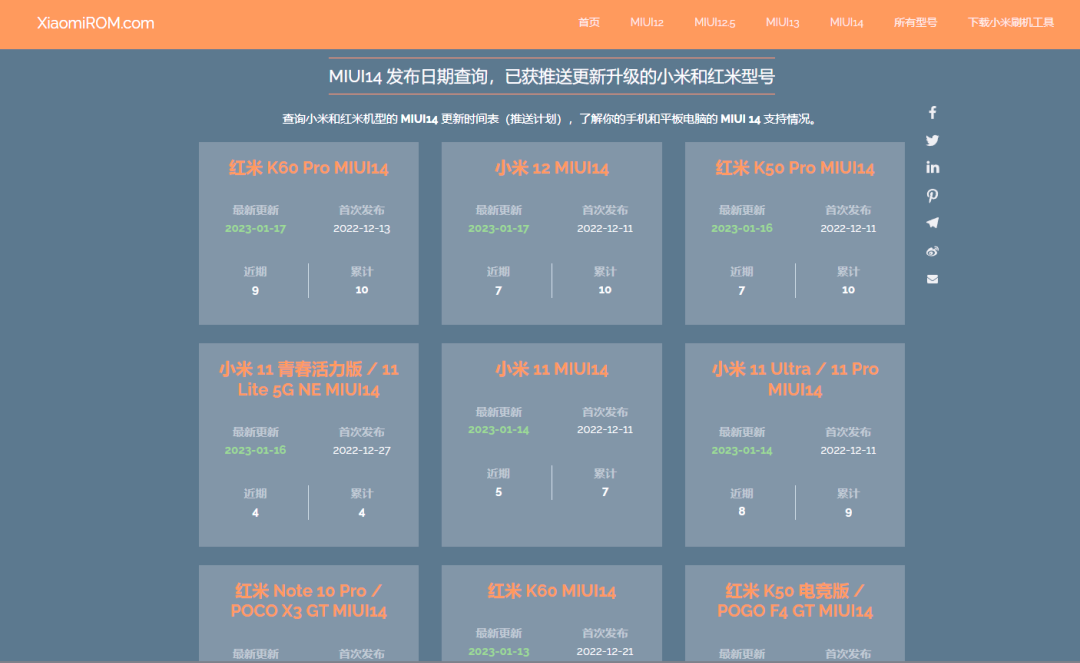
Task: Switch to the MIUI13 section
Action: 781,20
